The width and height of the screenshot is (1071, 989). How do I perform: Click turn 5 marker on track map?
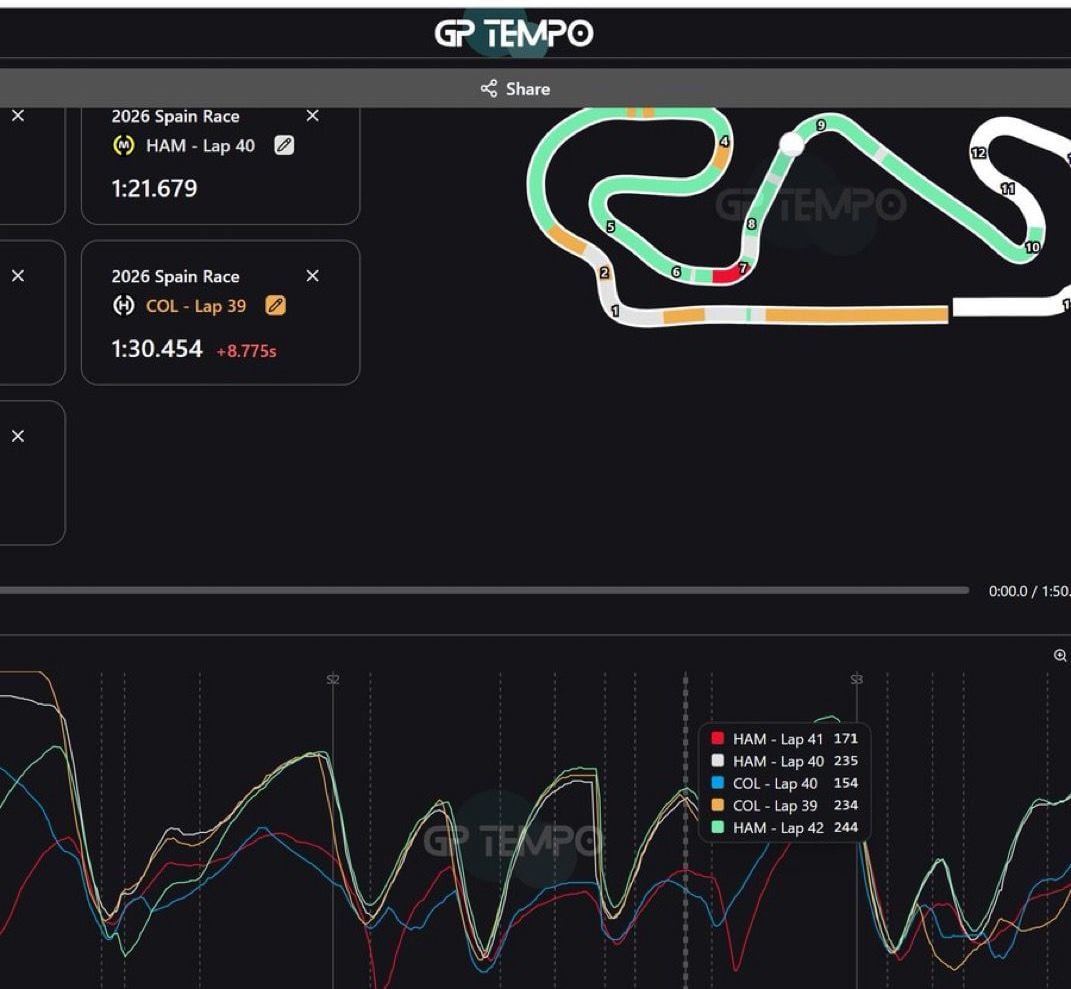(611, 227)
